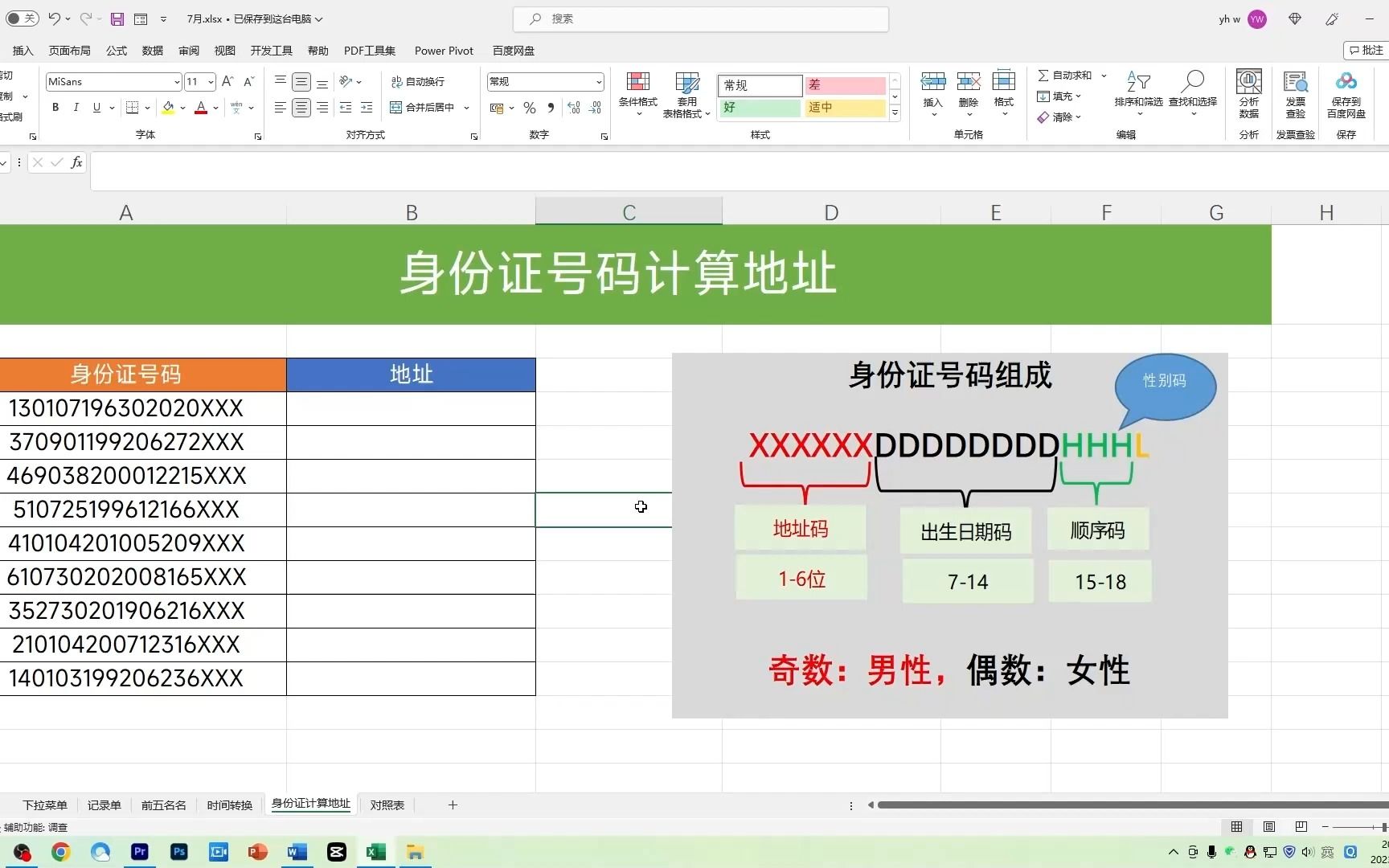The height and width of the screenshot is (868, 1389).
Task: Open Premiere Pro from the taskbar
Action: 139,852
